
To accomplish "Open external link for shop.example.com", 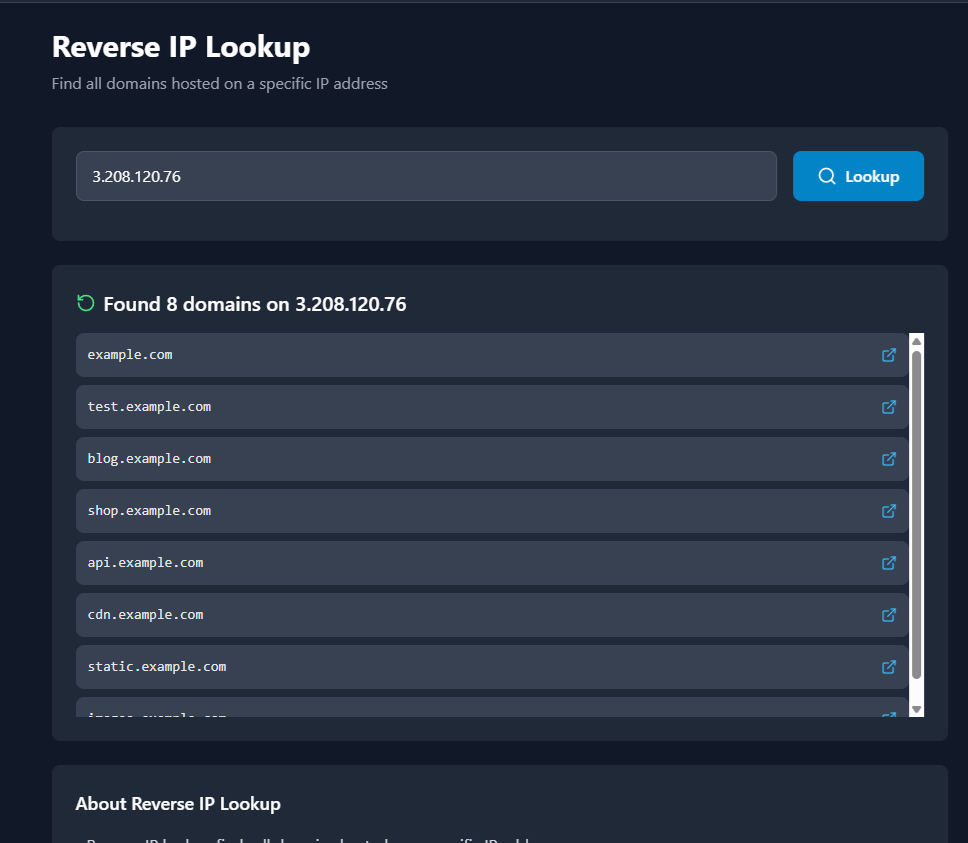I will point(888,510).
